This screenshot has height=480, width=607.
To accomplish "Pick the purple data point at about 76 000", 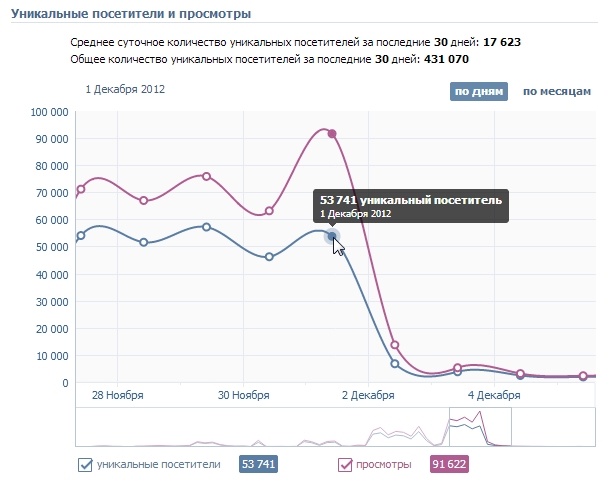I will click(206, 176).
